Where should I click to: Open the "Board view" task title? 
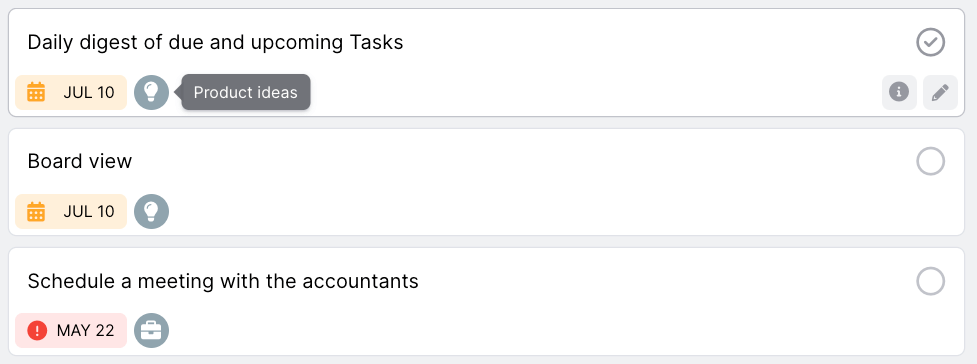80,161
